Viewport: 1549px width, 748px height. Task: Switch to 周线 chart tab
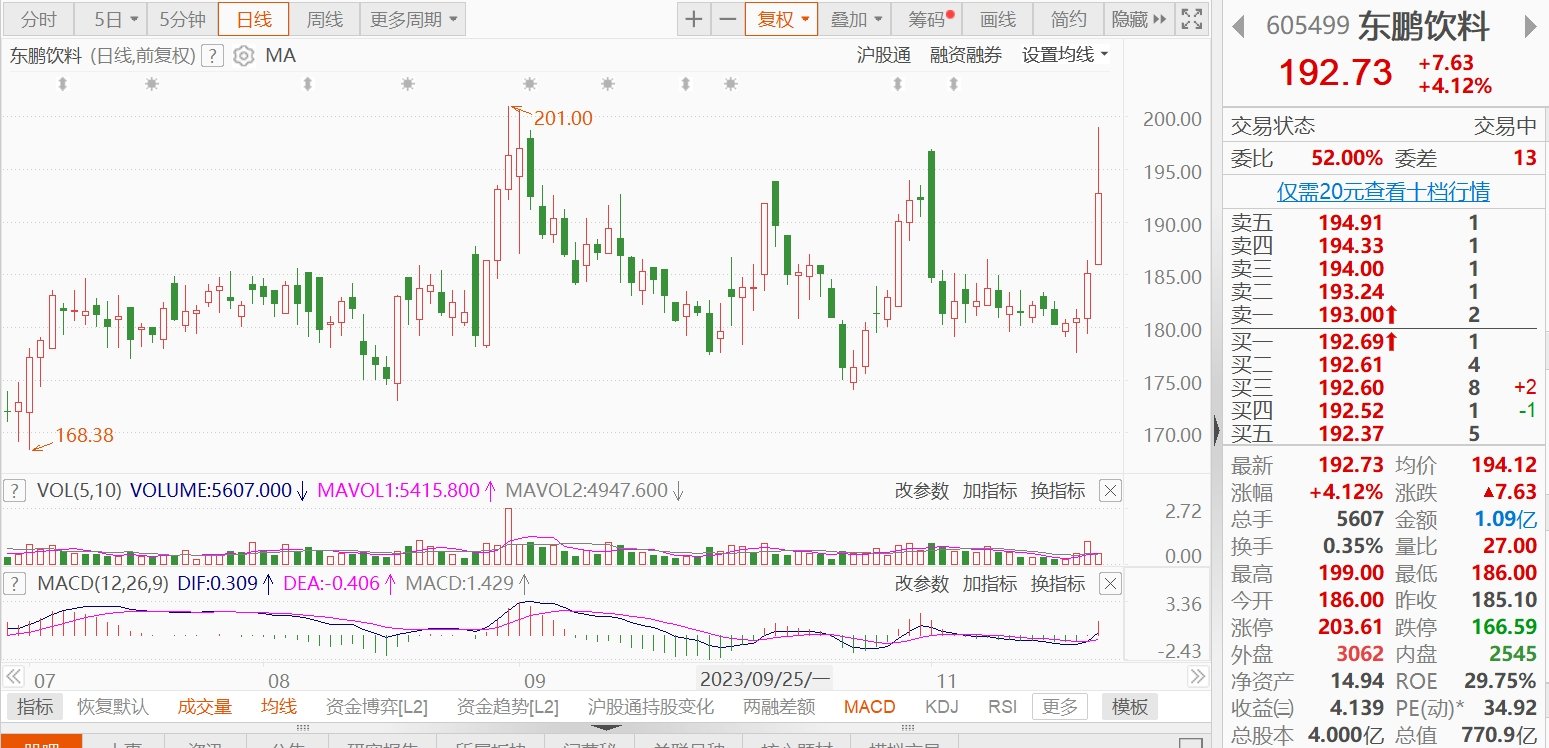(324, 19)
